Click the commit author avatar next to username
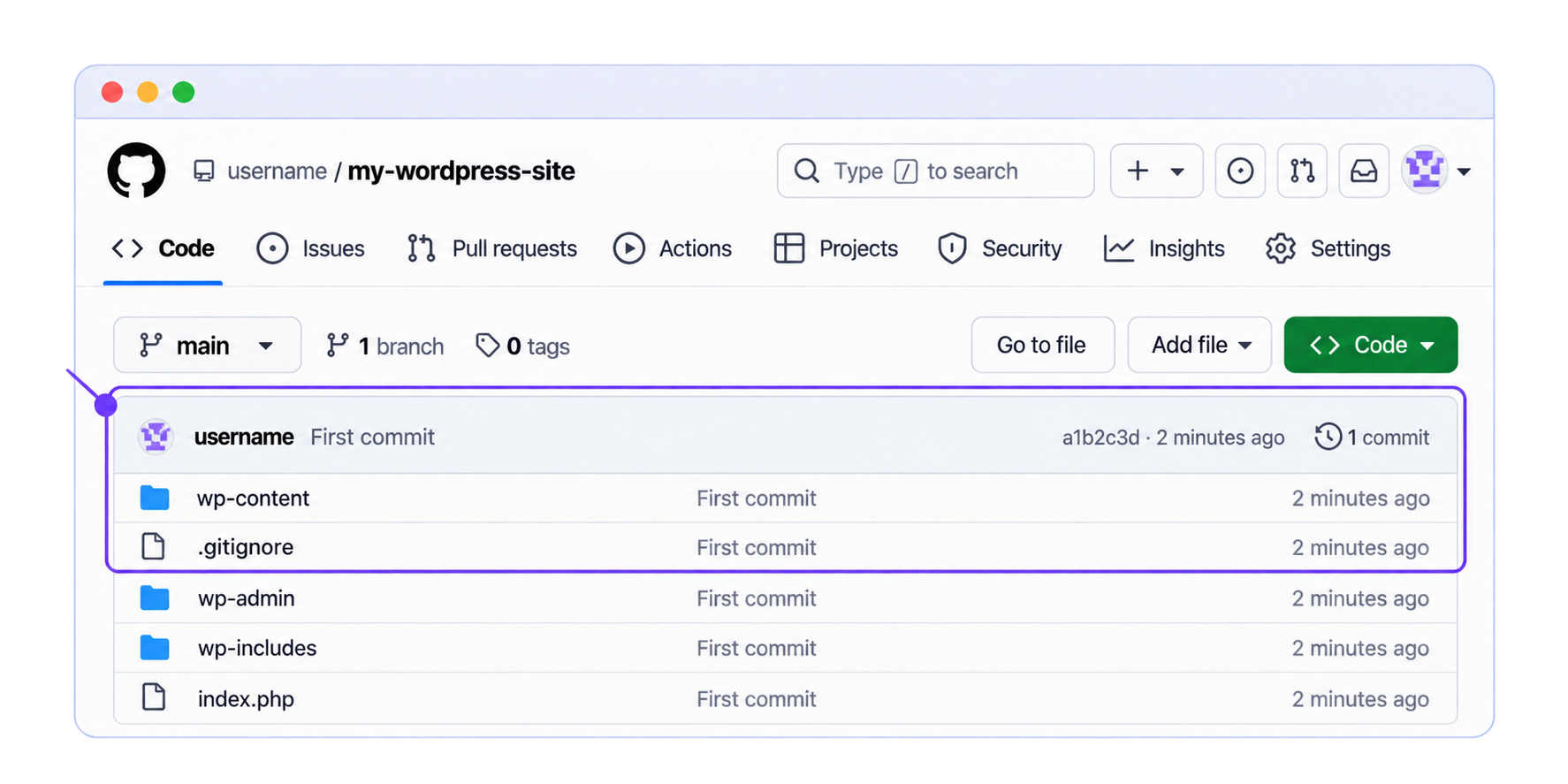 click(156, 437)
